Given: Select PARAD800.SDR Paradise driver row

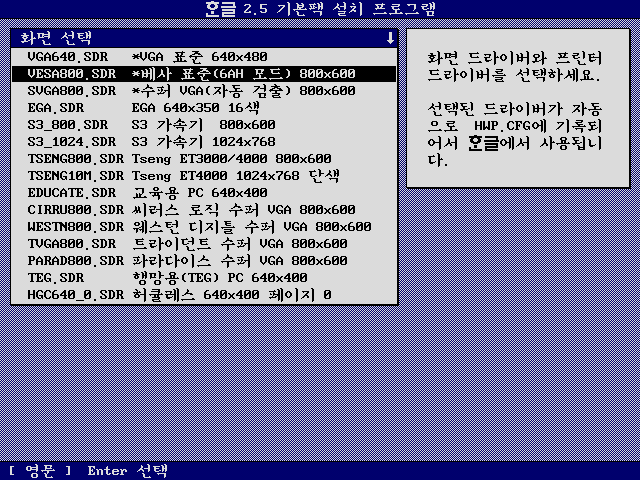Looking at the screenshot, I should (204, 261).
